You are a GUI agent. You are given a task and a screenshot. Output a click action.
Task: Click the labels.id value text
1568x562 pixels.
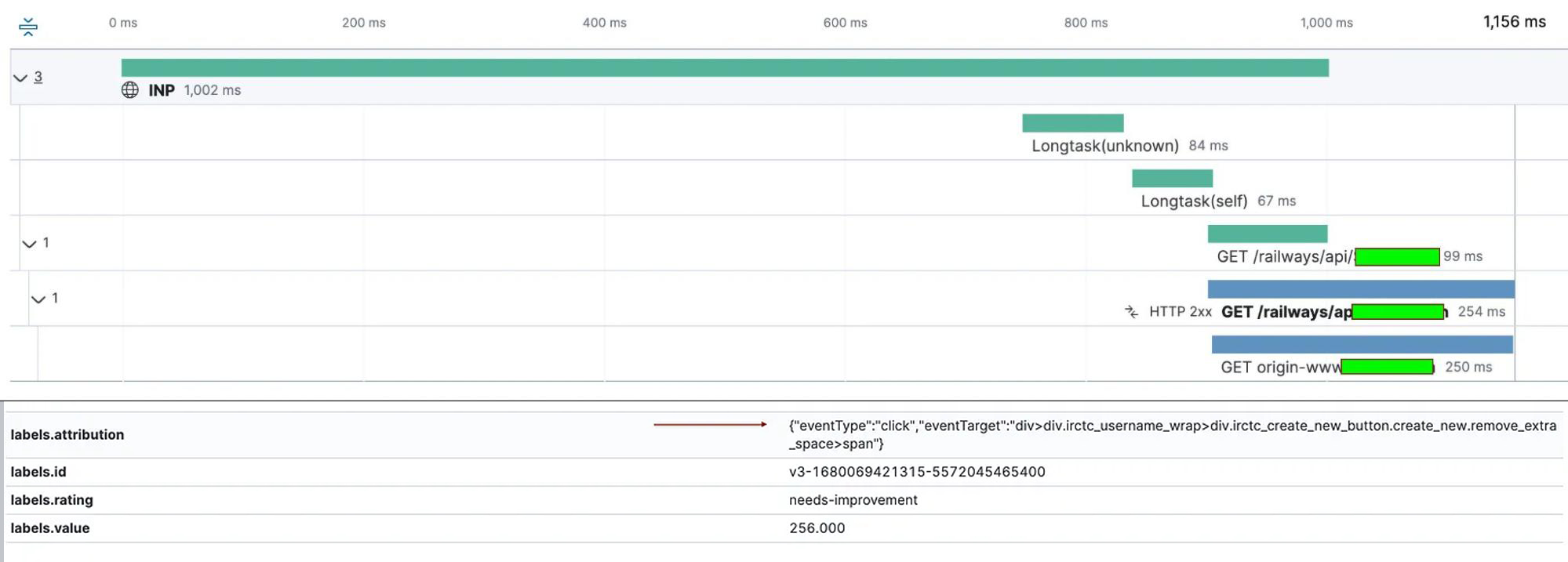tap(916, 472)
